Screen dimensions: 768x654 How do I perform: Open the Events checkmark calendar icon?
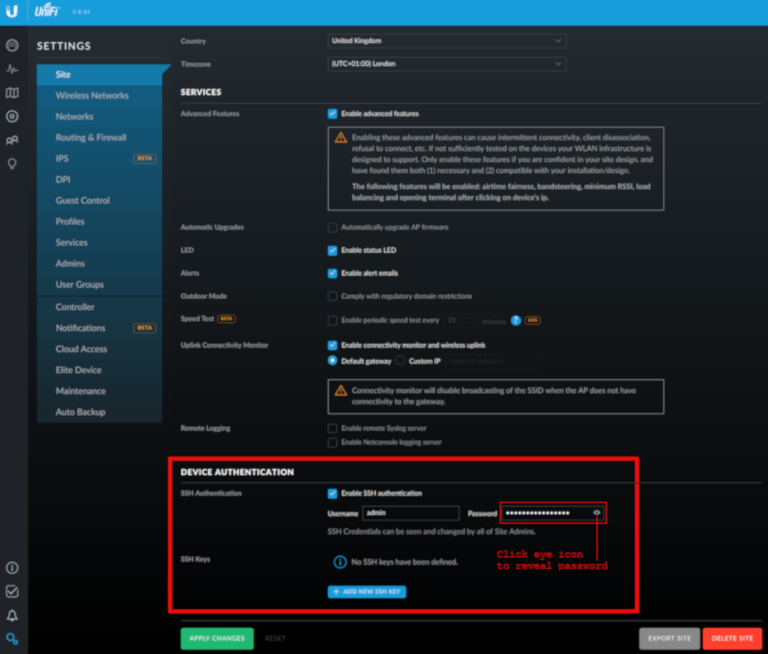coord(12,591)
